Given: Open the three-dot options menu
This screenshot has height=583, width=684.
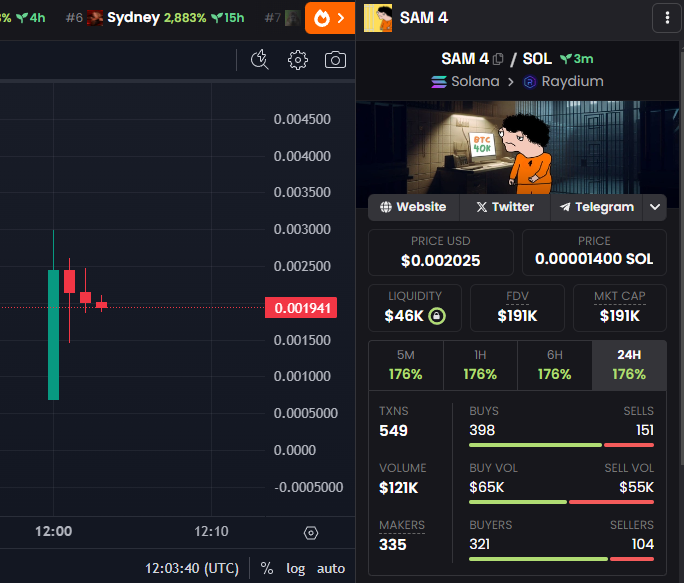Looking at the screenshot, I should click(x=667, y=18).
